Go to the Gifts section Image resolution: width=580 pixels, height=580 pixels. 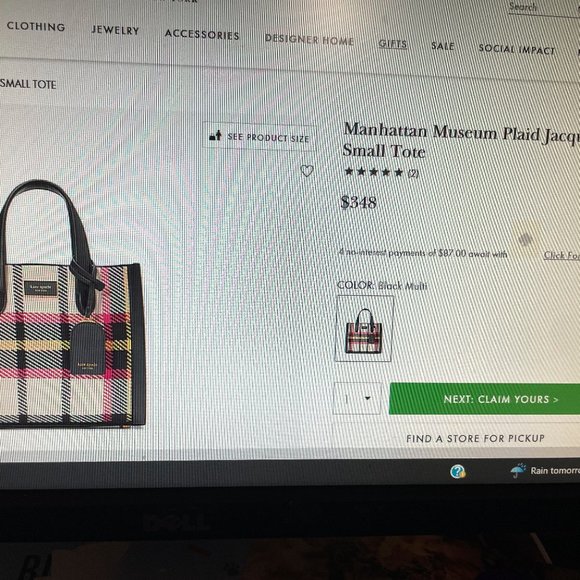(x=392, y=44)
